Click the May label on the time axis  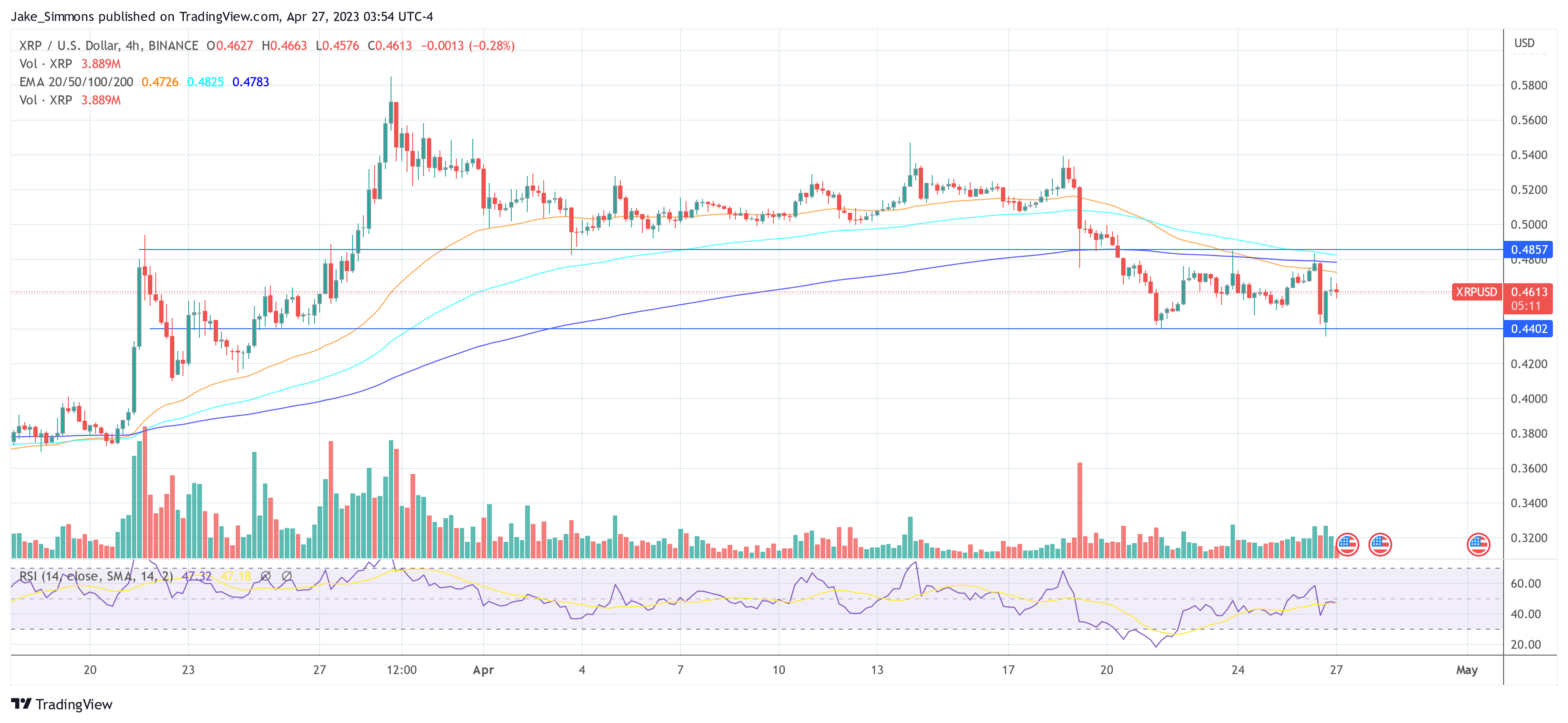pyautogui.click(x=1467, y=670)
